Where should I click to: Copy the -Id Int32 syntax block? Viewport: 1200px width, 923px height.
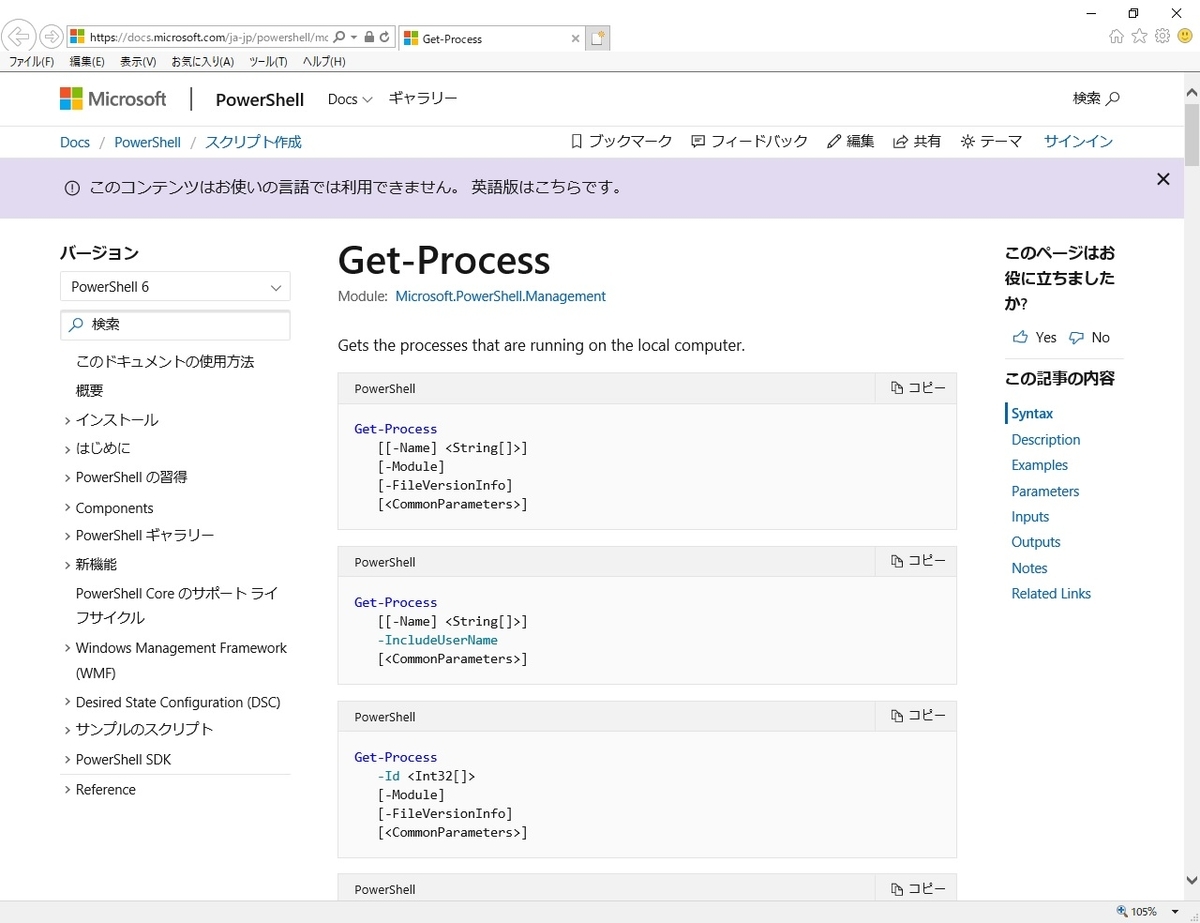pyautogui.click(x=918, y=716)
